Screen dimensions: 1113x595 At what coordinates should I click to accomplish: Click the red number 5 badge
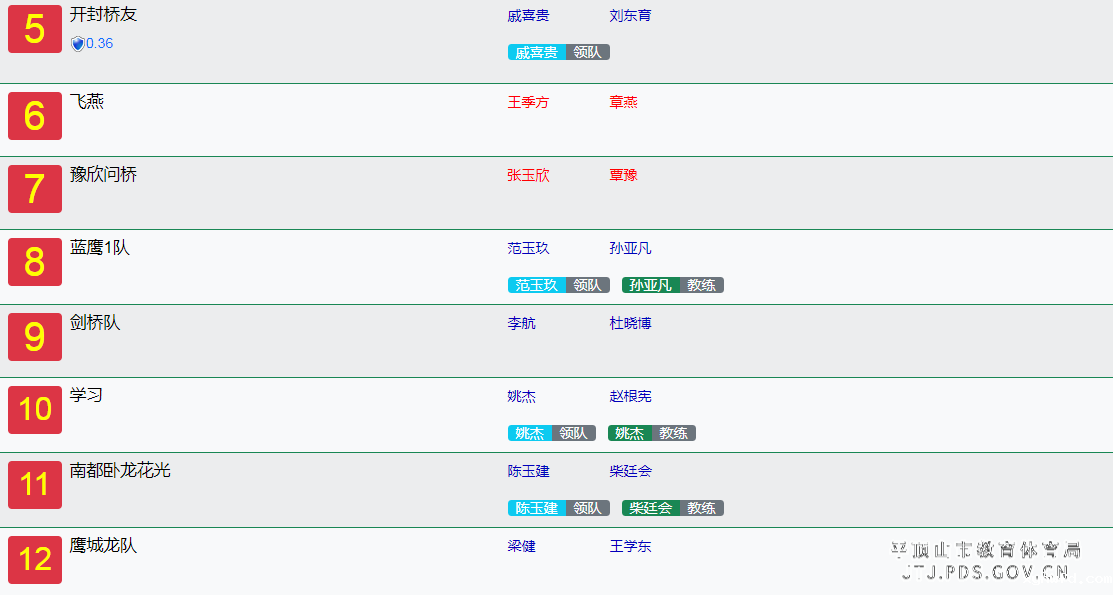click(35, 29)
